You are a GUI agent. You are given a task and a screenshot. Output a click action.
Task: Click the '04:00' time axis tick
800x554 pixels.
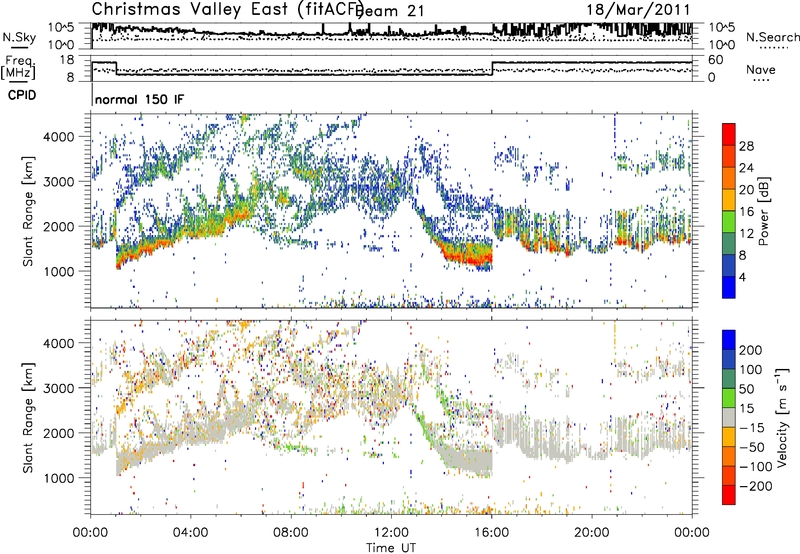coord(190,533)
